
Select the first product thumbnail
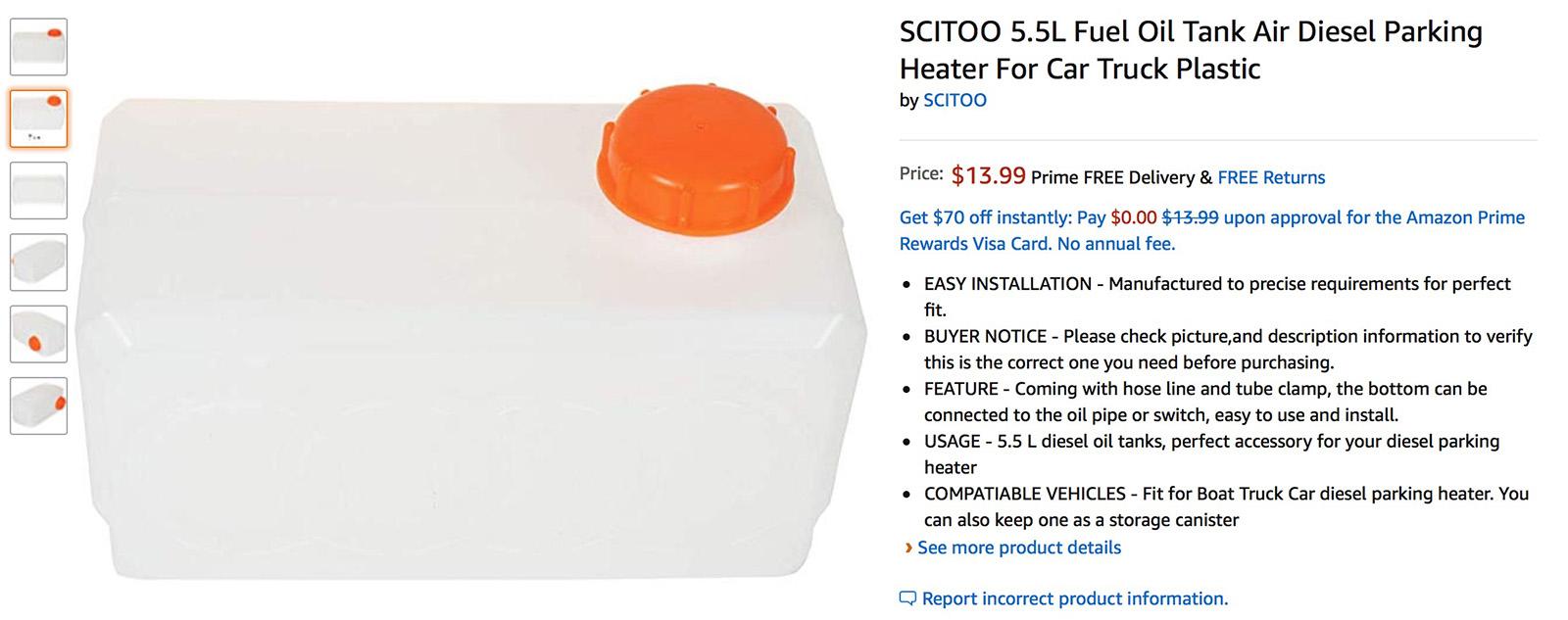(39, 47)
